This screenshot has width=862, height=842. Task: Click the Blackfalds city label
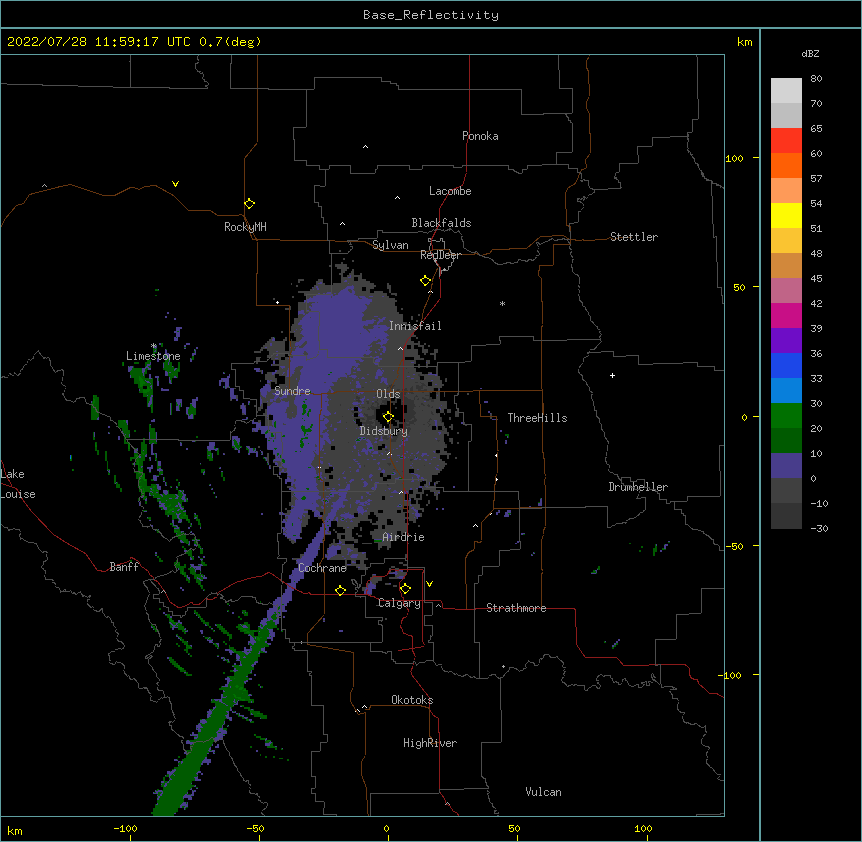(441, 223)
